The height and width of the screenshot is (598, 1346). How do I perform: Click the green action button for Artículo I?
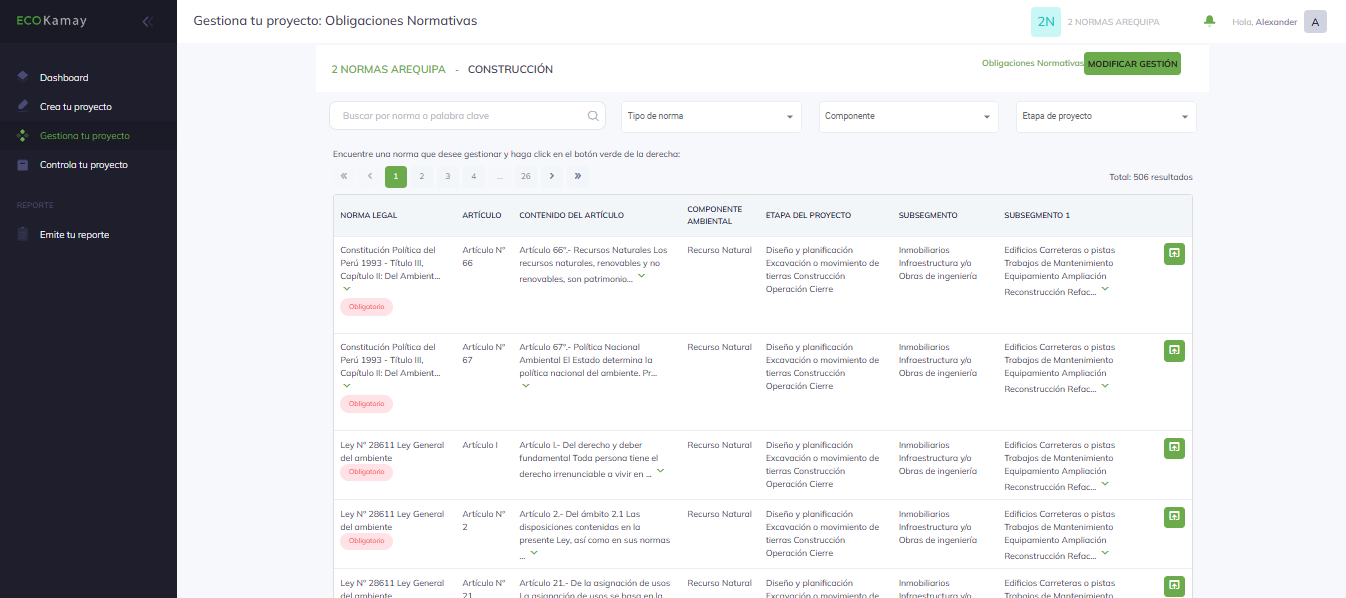click(x=1174, y=449)
